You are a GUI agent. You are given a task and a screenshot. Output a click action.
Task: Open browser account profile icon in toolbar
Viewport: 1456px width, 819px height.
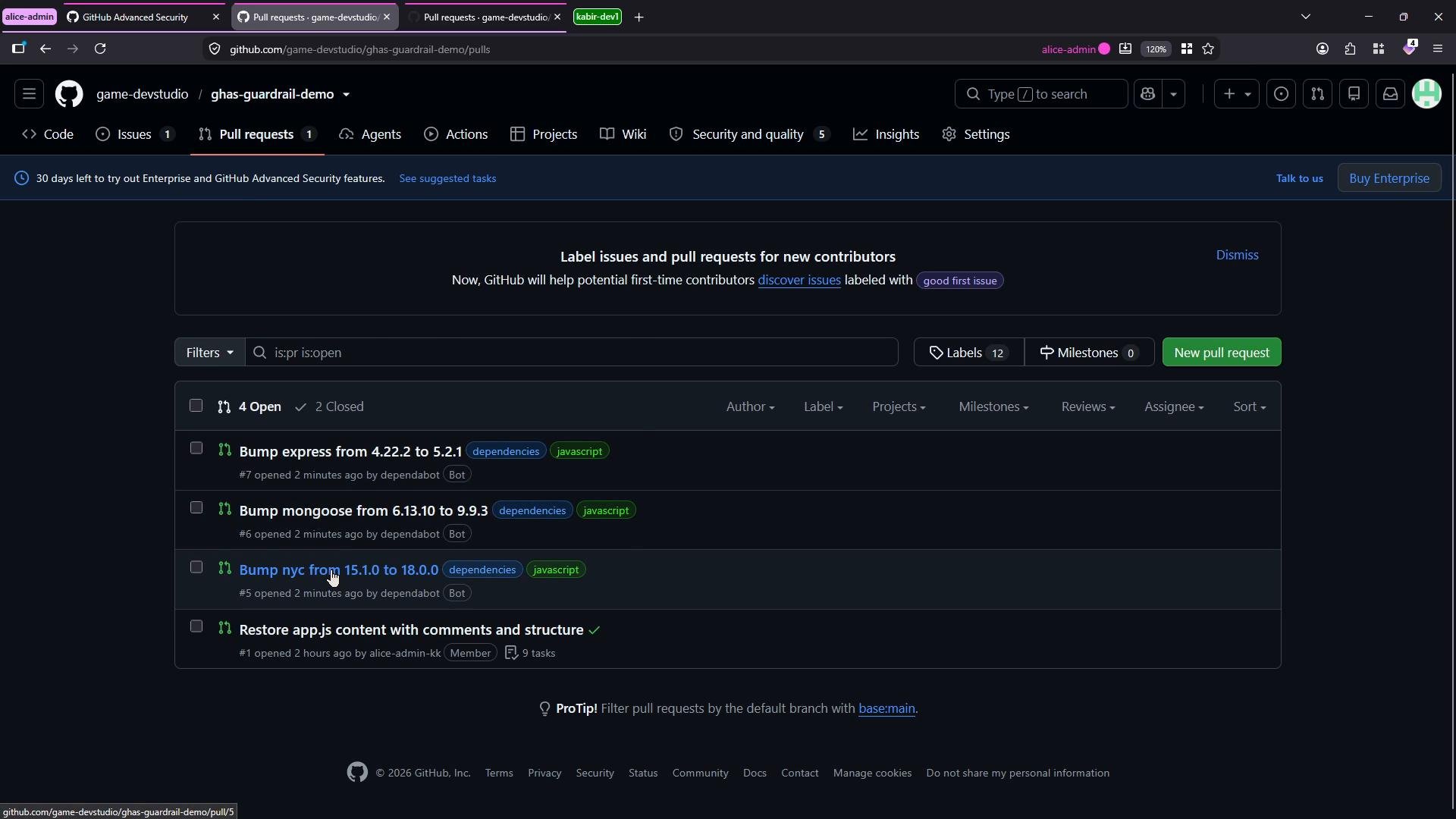tap(1323, 49)
